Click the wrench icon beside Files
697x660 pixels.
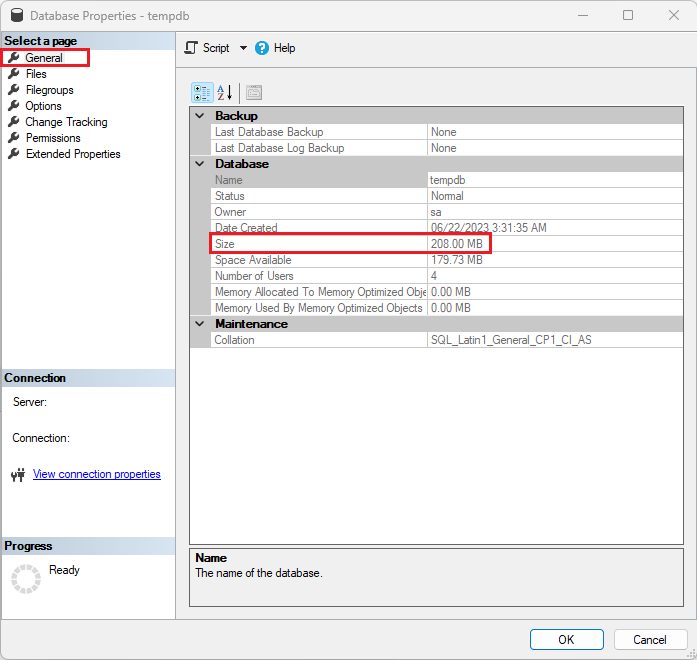[x=14, y=73]
